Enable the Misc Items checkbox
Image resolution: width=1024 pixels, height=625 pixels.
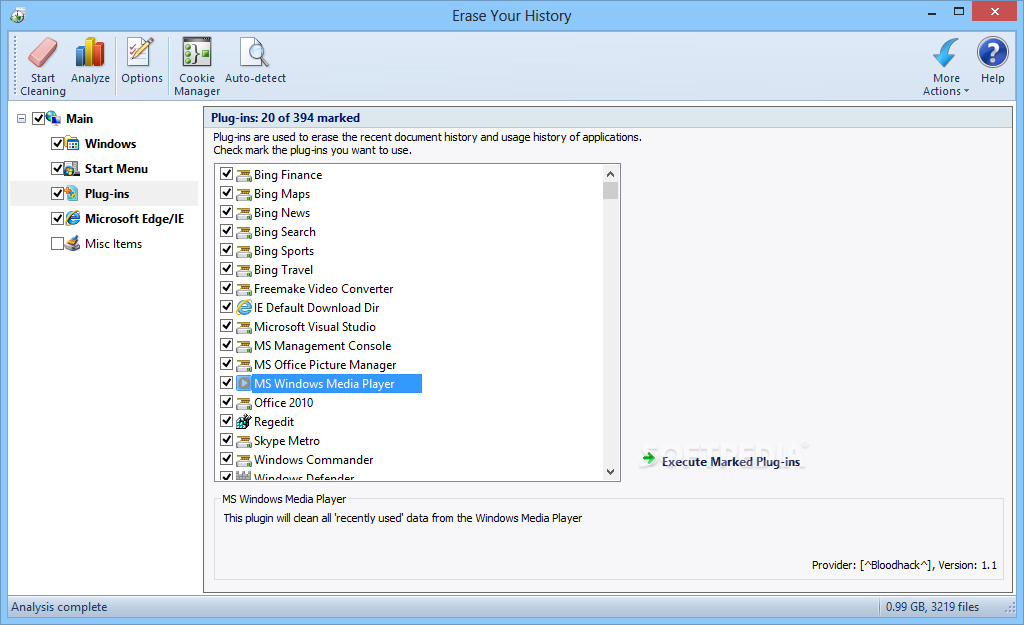tap(57, 244)
